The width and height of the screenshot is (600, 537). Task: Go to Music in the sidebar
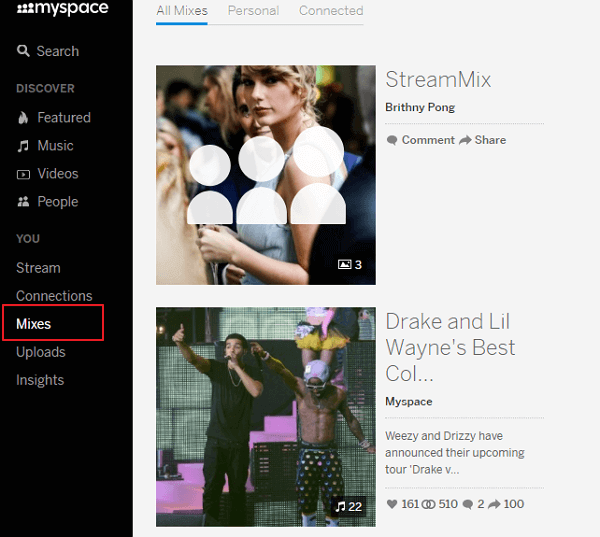(55, 146)
